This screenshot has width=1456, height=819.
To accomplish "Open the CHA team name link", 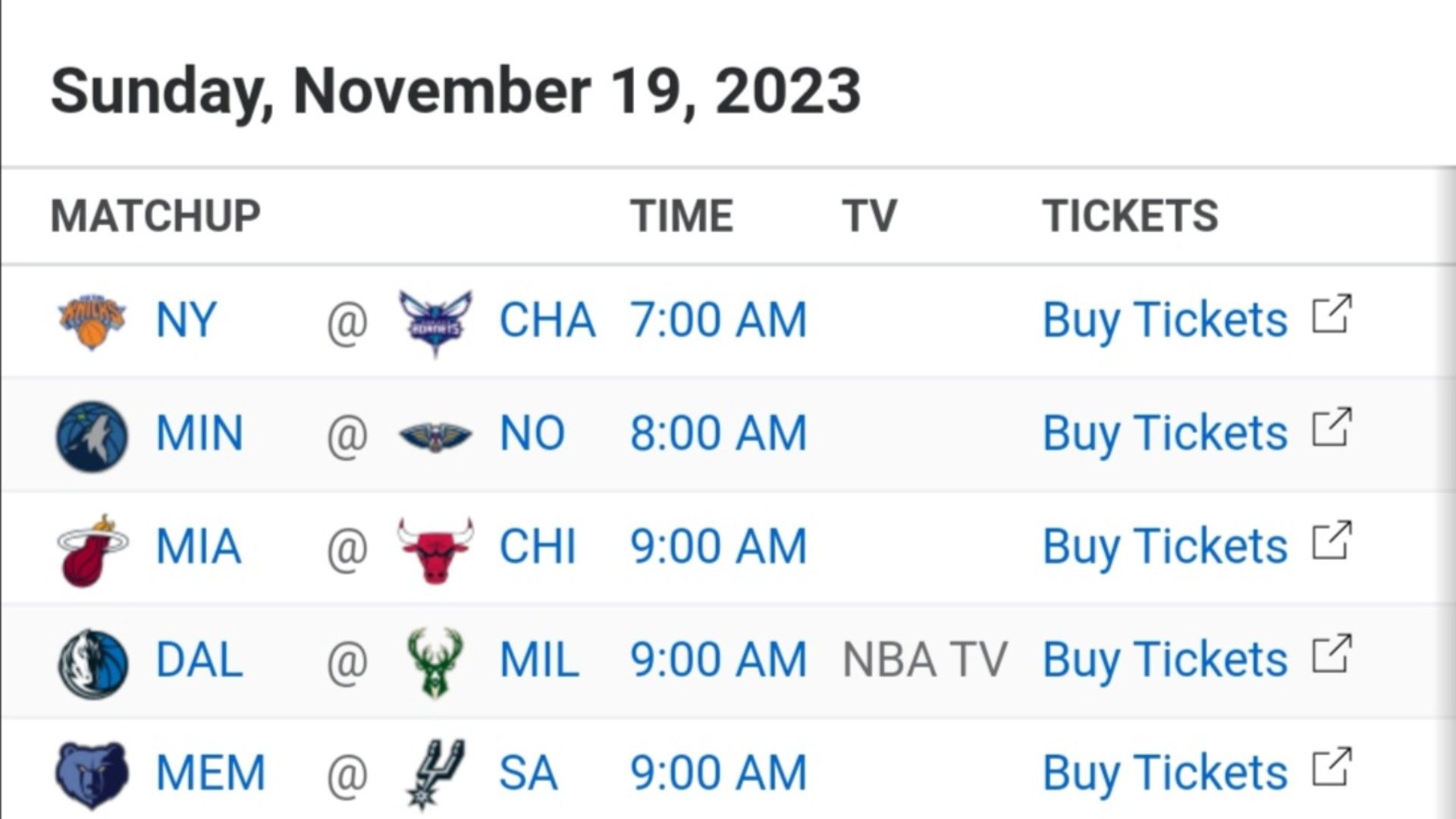I will point(547,319).
